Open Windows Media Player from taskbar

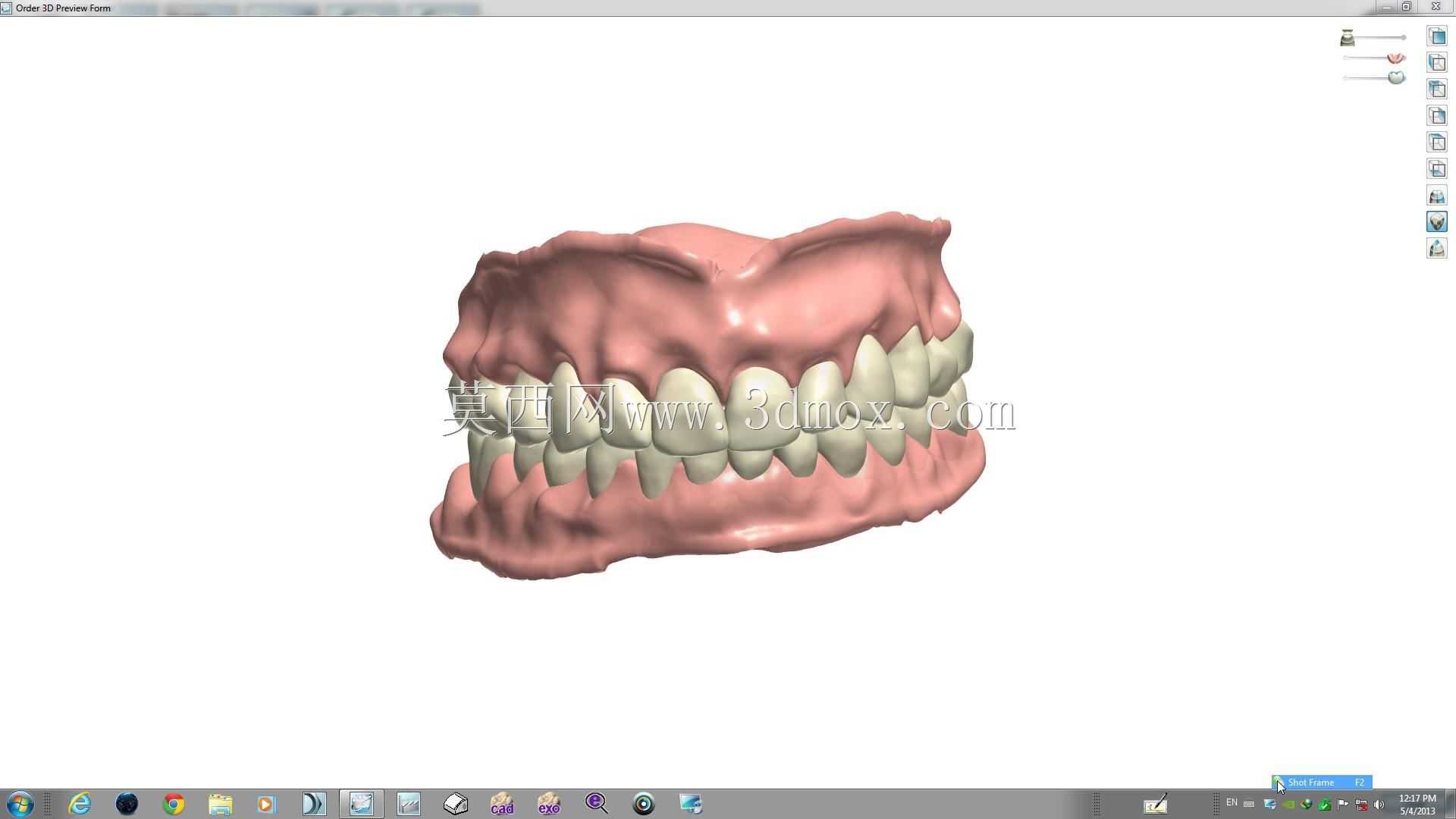[x=268, y=804]
